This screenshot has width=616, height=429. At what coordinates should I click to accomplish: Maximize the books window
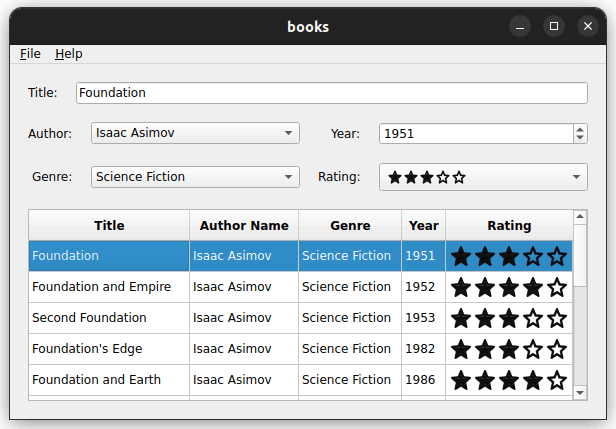[553, 26]
